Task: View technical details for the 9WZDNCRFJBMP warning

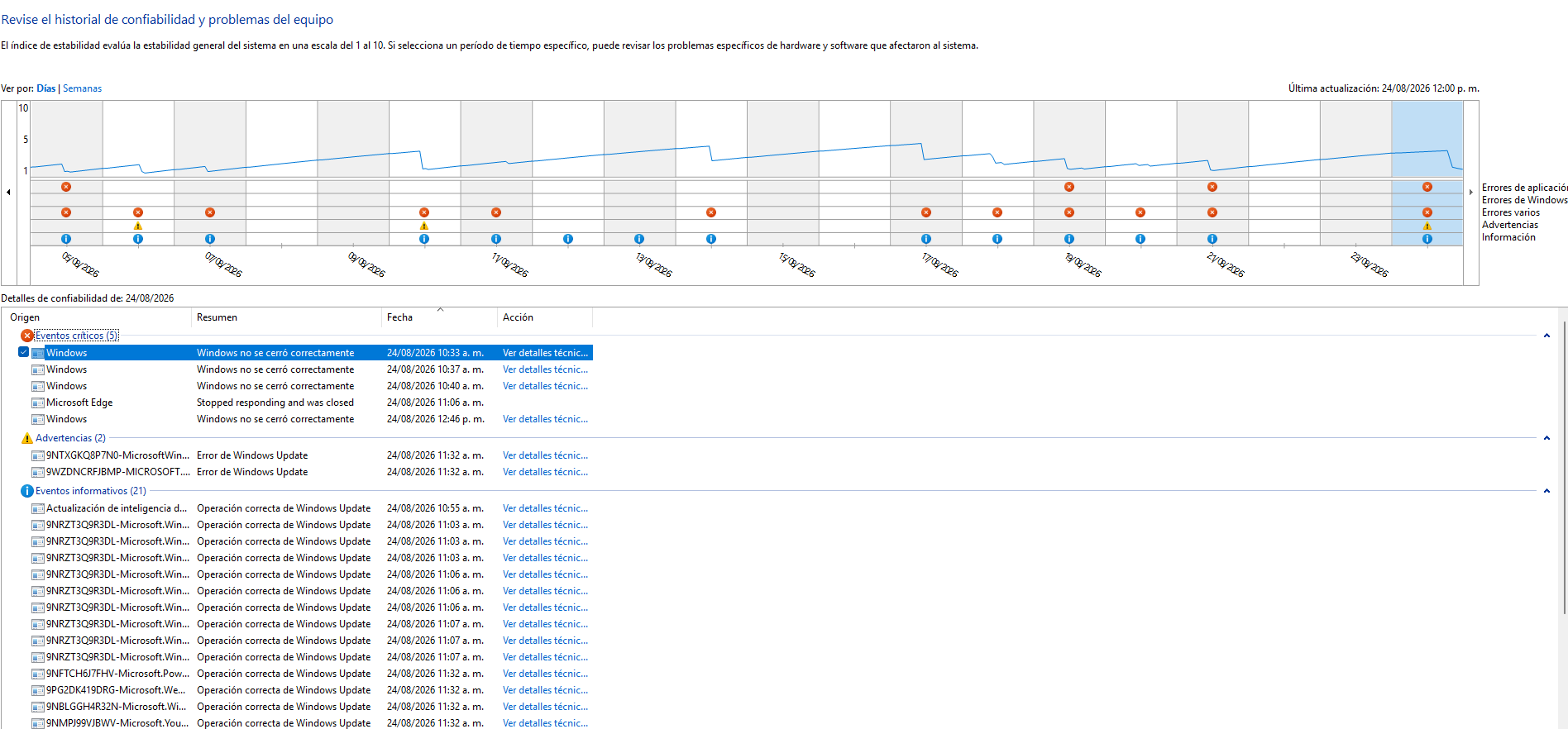Action: point(546,472)
